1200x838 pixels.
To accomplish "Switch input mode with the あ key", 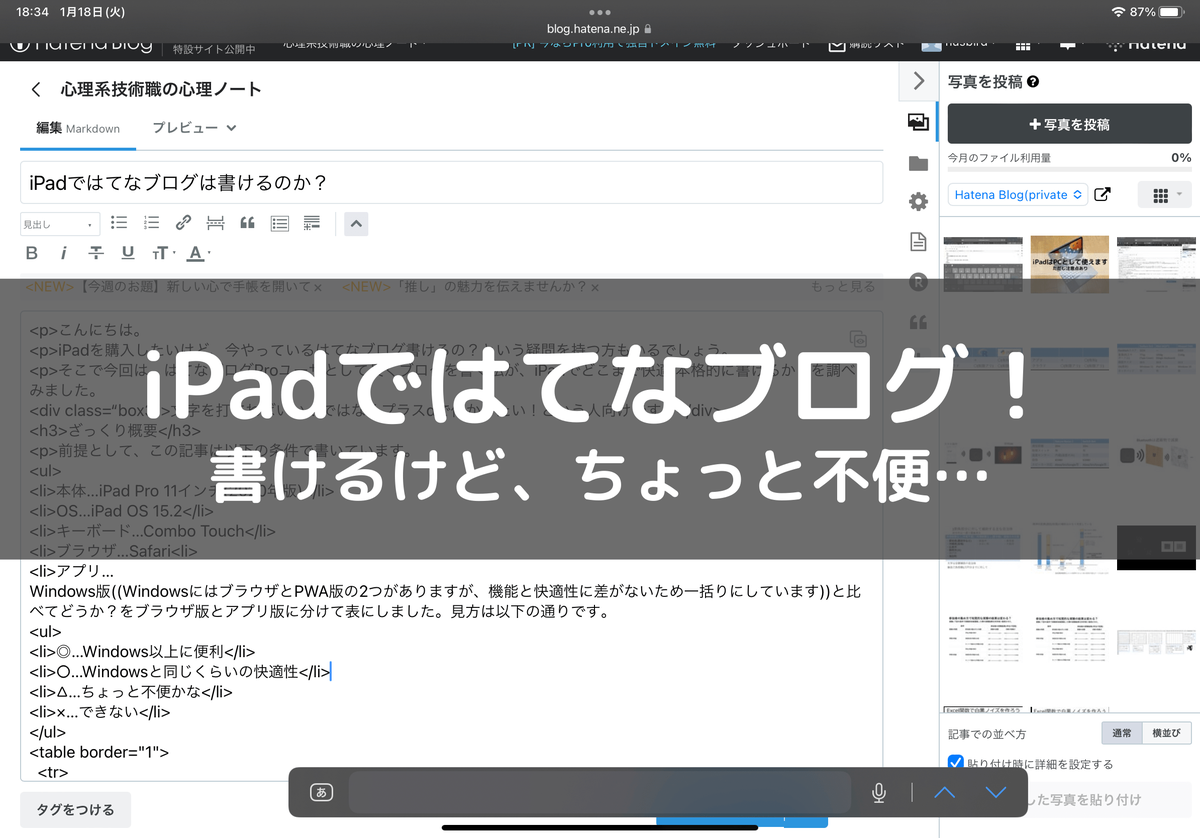I will [x=321, y=792].
